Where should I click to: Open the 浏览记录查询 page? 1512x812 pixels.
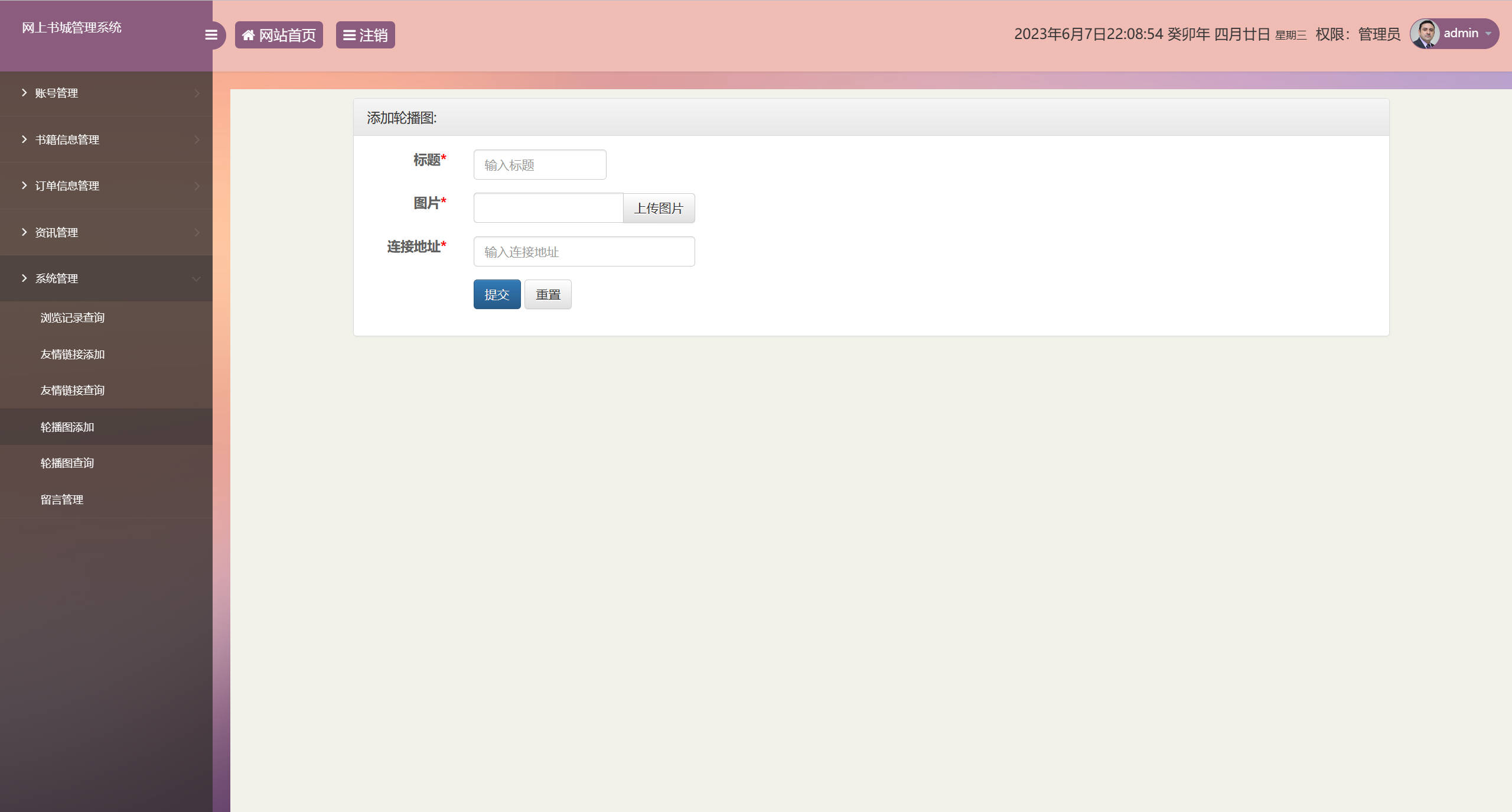71,317
